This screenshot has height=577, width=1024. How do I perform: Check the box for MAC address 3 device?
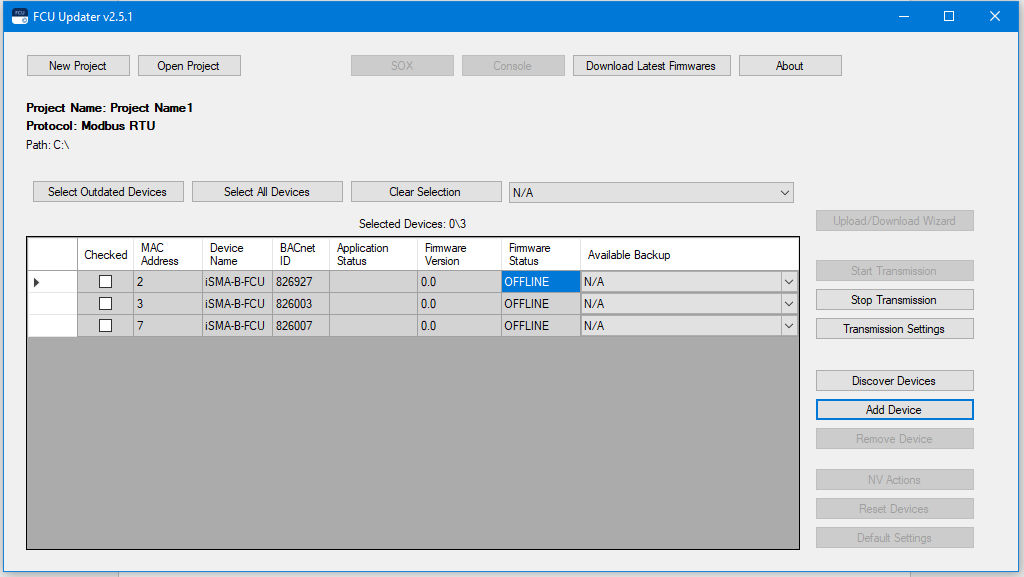[105, 304]
